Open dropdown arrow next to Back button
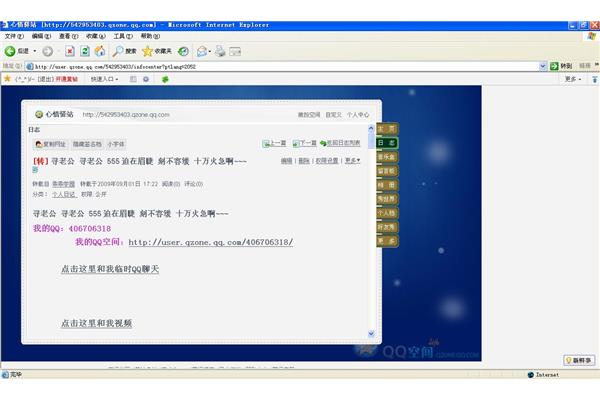Screen dimensions: 600x400 [x=35, y=51]
